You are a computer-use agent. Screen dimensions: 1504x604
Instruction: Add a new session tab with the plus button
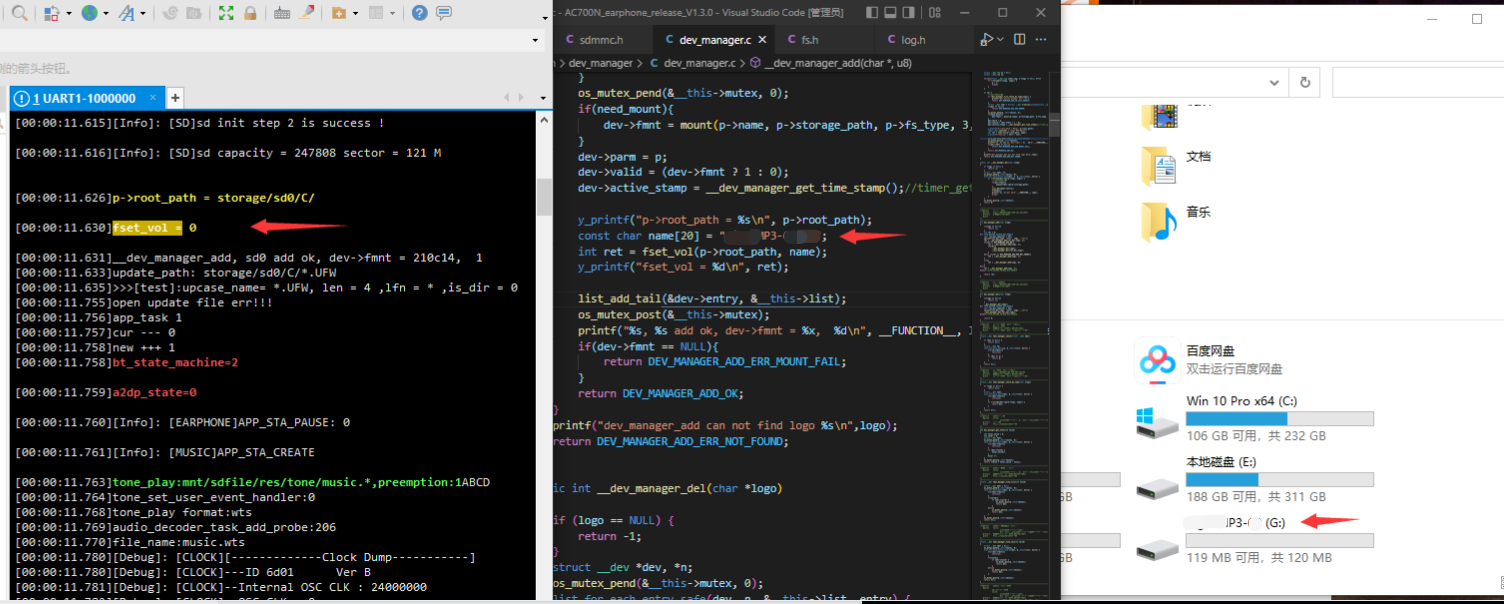175,97
